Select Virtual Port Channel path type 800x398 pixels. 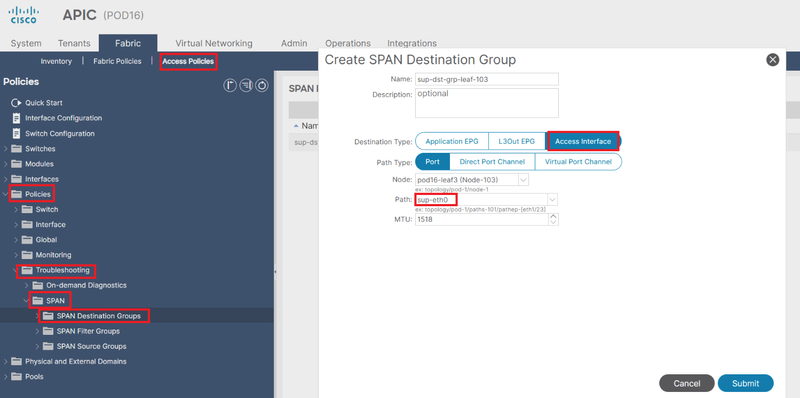pyautogui.click(x=578, y=162)
